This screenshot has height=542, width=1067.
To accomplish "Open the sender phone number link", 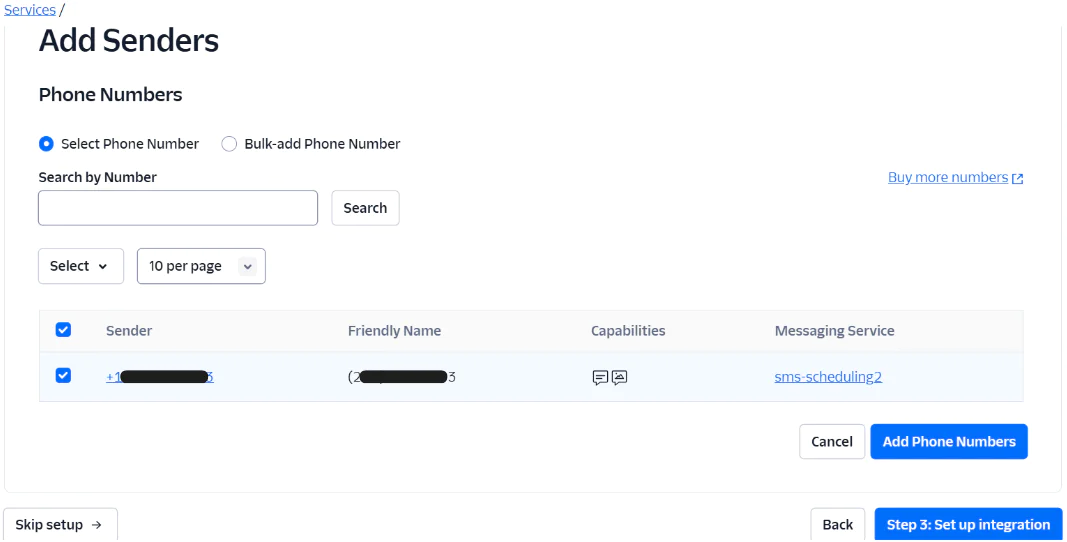I will 160,377.
